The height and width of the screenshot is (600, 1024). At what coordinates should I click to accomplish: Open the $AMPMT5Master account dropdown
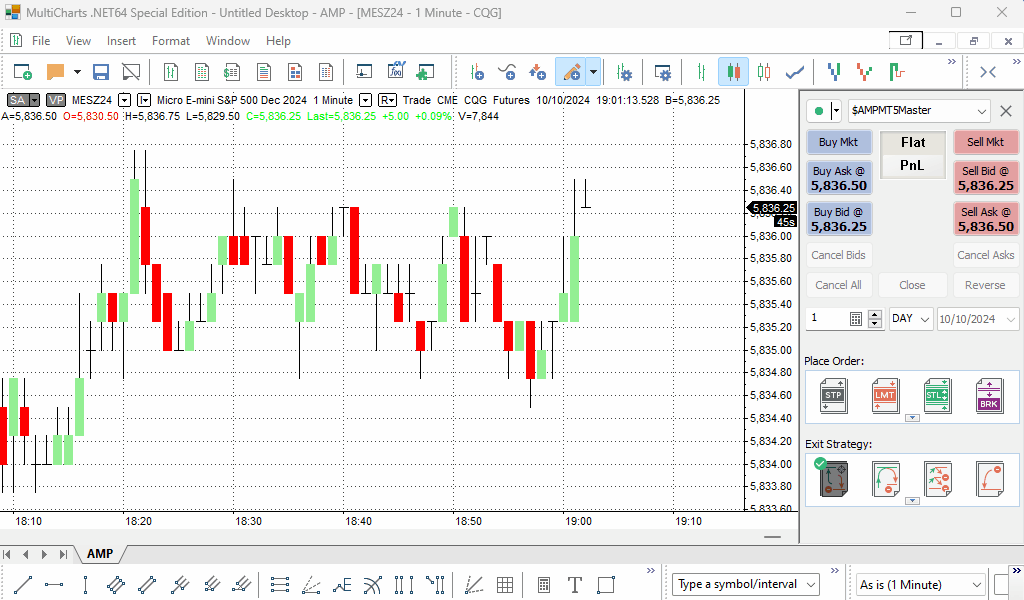click(x=918, y=111)
